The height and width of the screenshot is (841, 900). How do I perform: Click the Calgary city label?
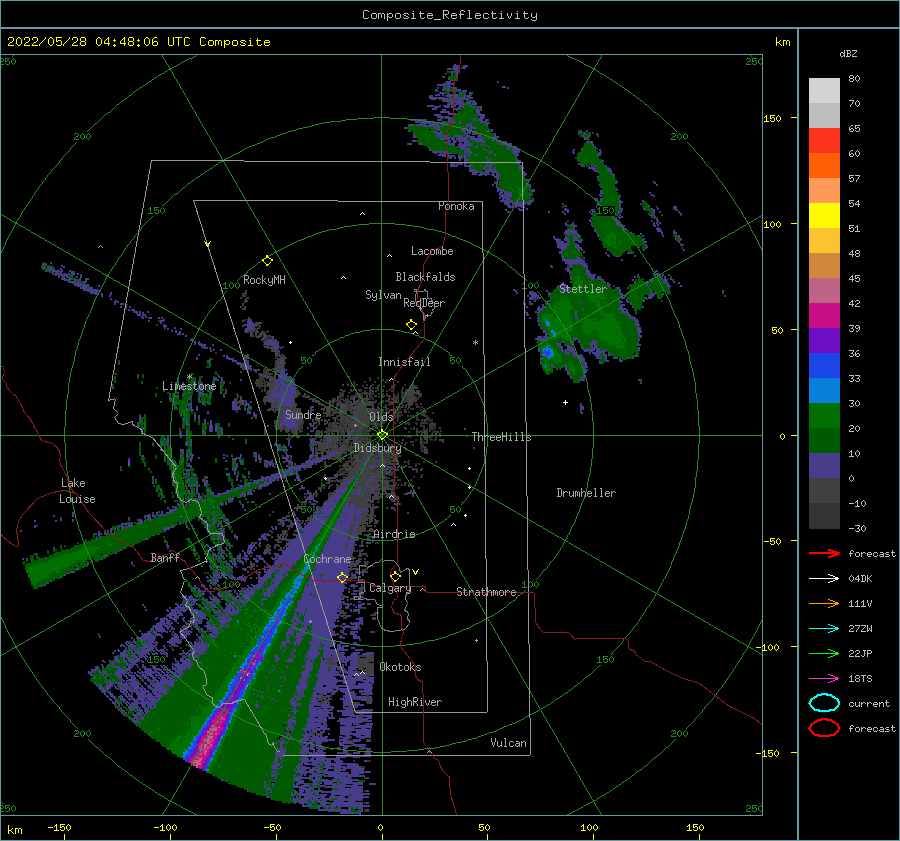point(390,588)
